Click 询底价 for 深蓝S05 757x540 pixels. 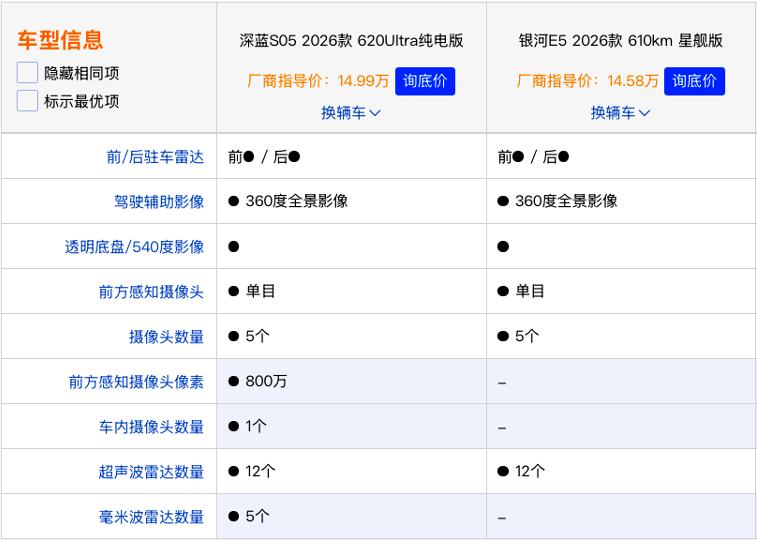pyautogui.click(x=425, y=81)
